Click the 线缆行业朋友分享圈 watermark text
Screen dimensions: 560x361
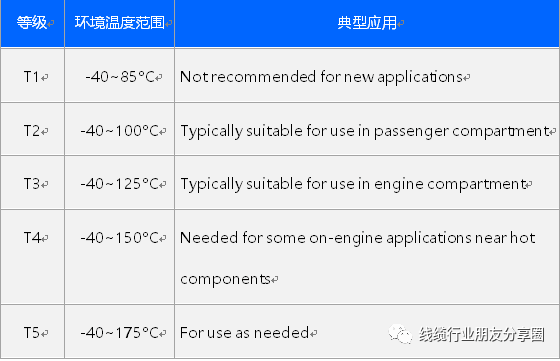click(x=482, y=335)
